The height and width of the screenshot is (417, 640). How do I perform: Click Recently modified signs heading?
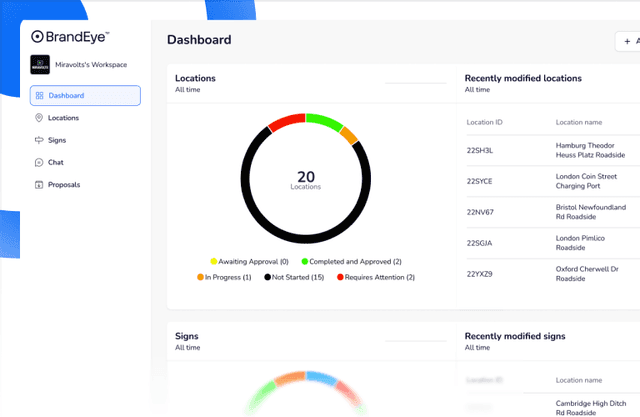[x=515, y=336]
